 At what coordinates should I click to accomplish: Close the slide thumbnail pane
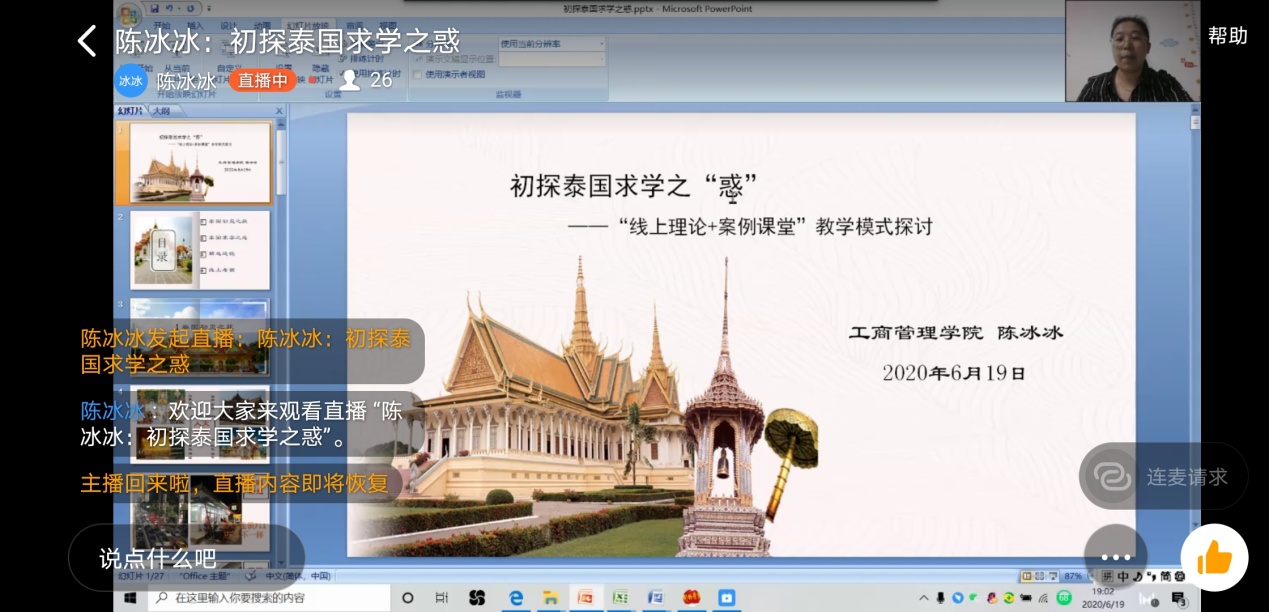tap(279, 111)
